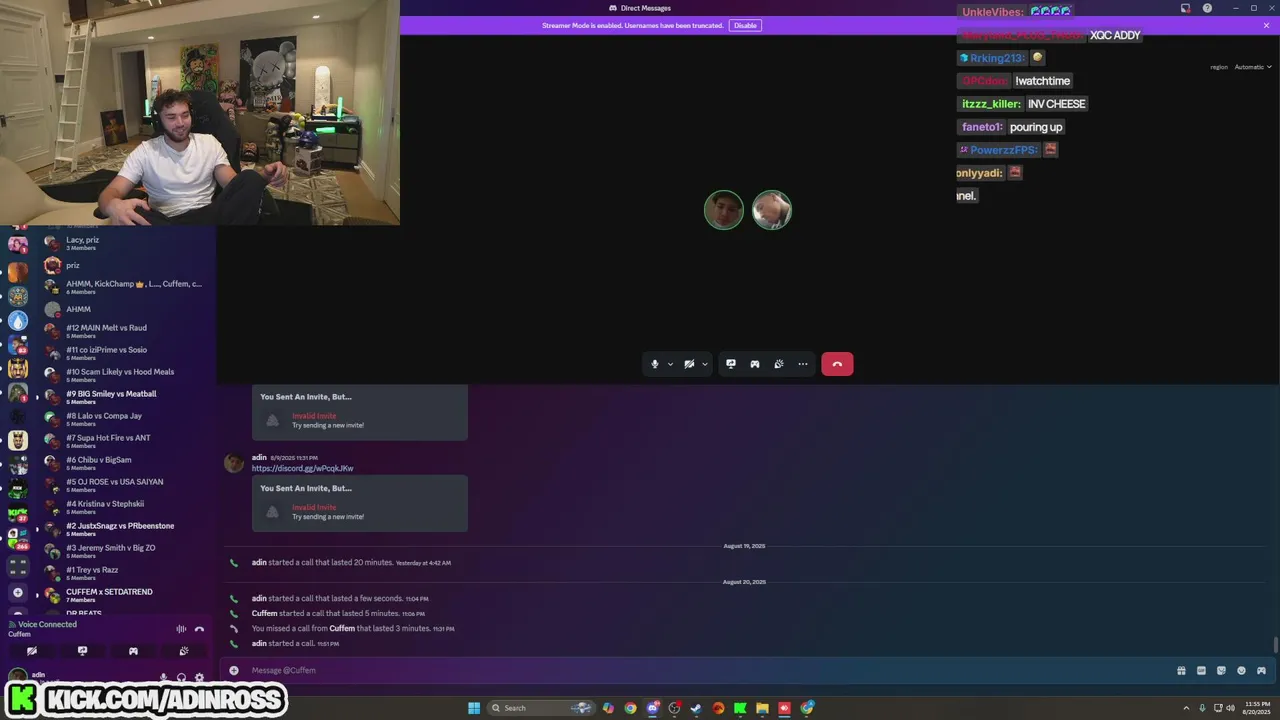Open taskbar volume control

(1230, 708)
